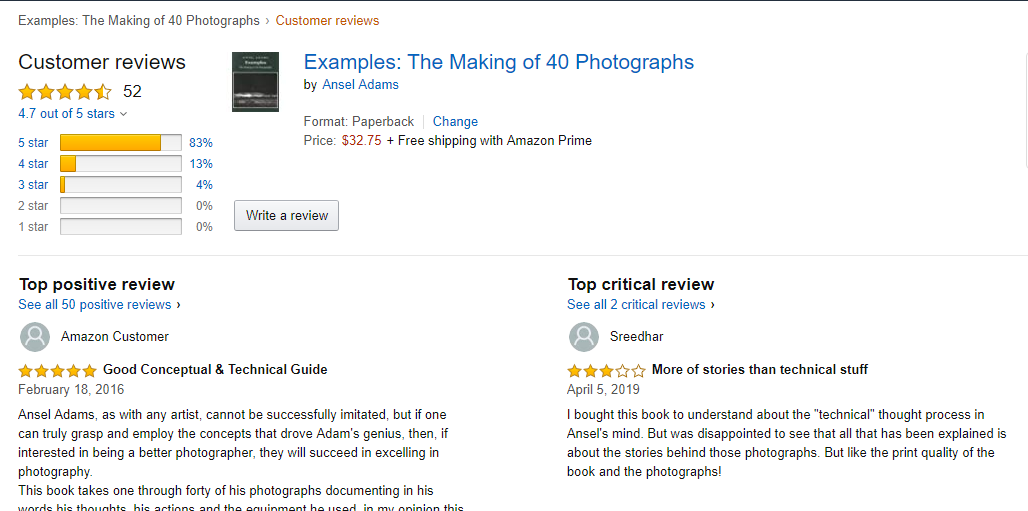Click three-star rating on critical review

tap(606, 370)
